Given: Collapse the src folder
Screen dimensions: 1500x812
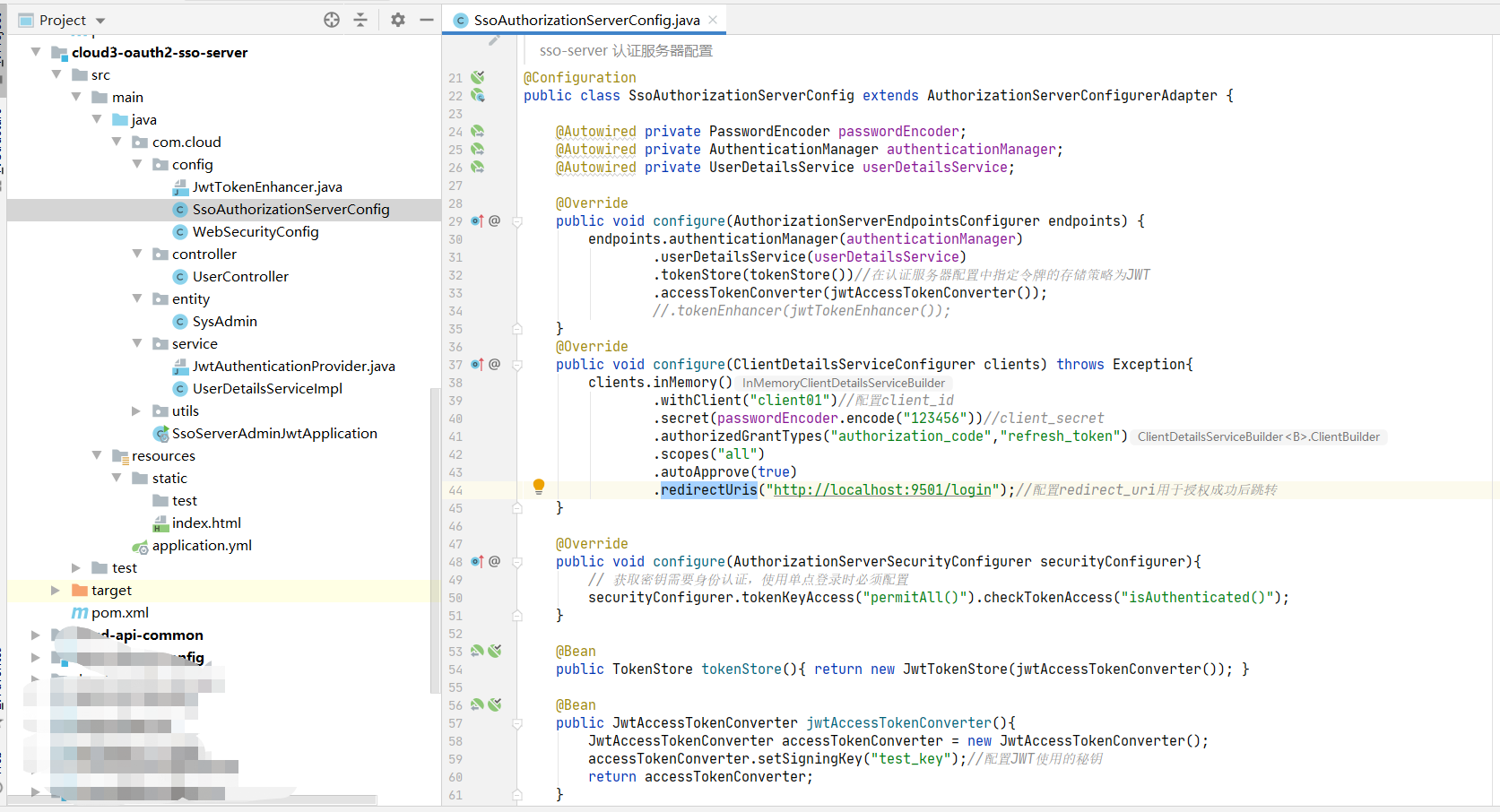Looking at the screenshot, I should [56, 74].
